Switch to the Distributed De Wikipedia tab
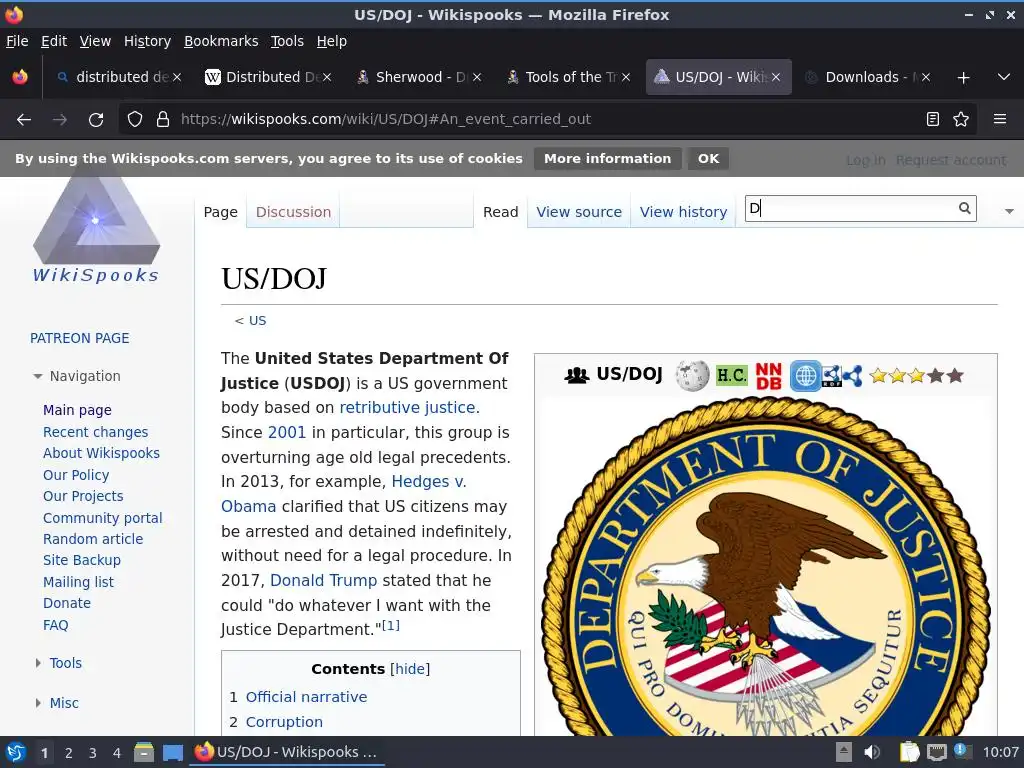This screenshot has height=768, width=1024. pyautogui.click(x=268, y=77)
